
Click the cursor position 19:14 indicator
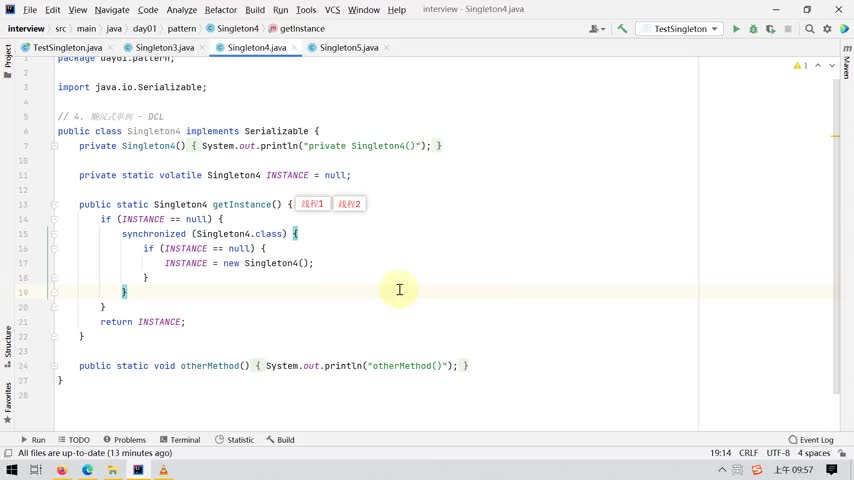(721, 453)
